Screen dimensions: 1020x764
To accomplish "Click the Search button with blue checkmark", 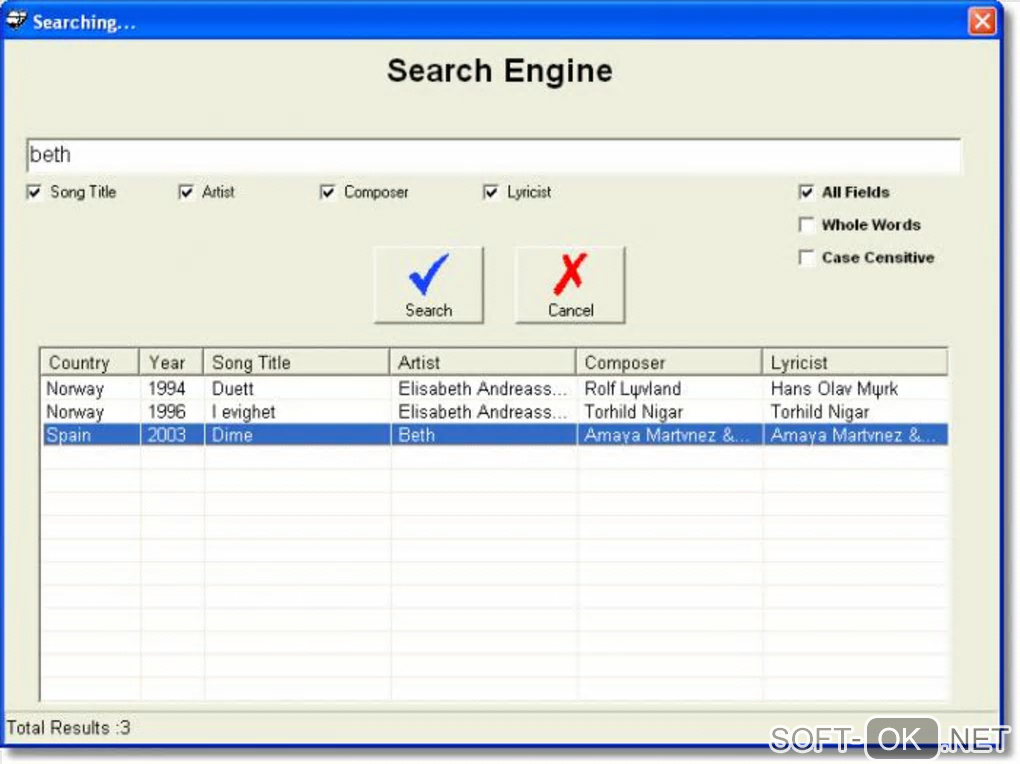I will tap(429, 284).
